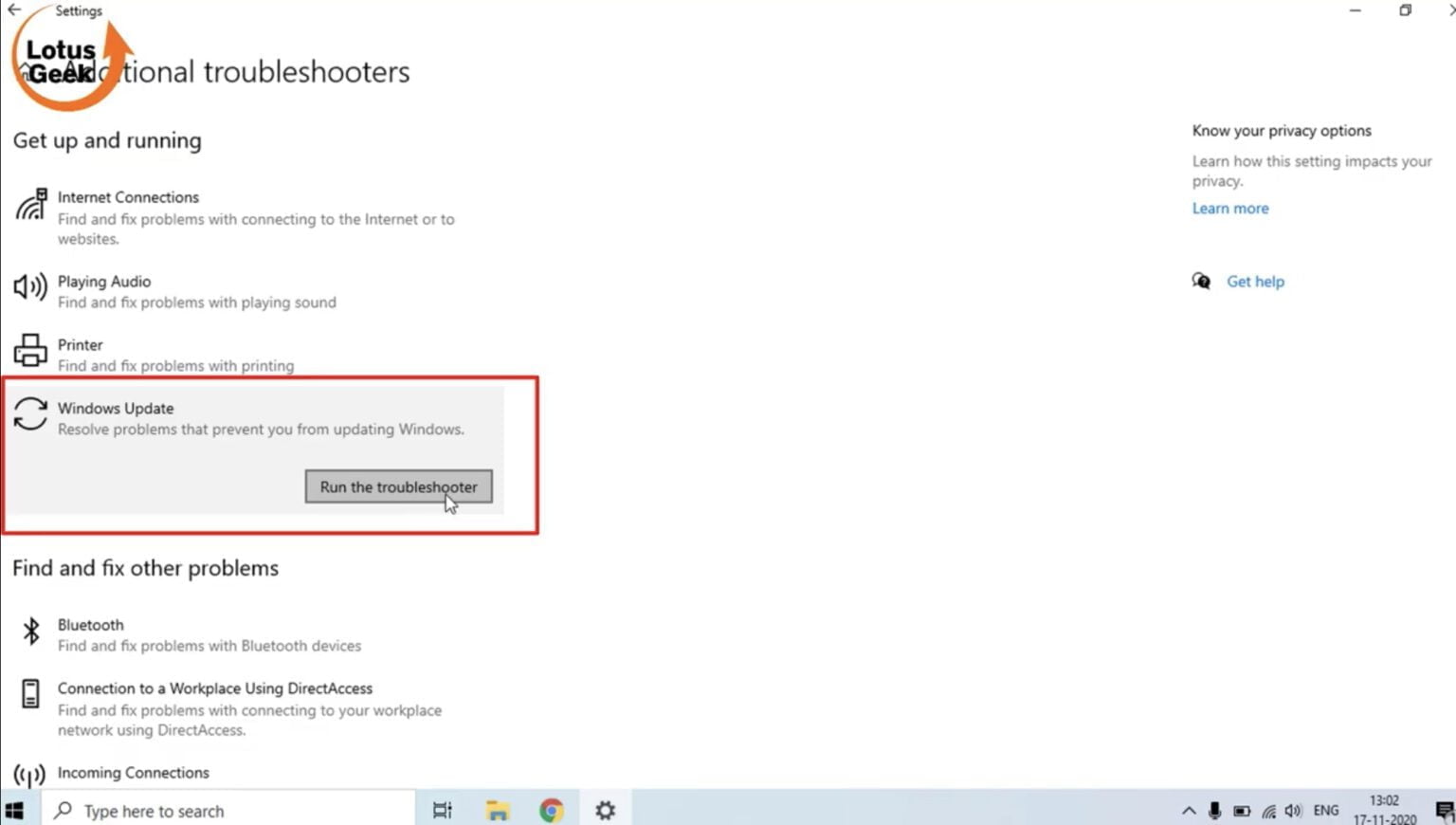Image resolution: width=1456 pixels, height=825 pixels.
Task: Click the Get help link
Action: (1255, 281)
